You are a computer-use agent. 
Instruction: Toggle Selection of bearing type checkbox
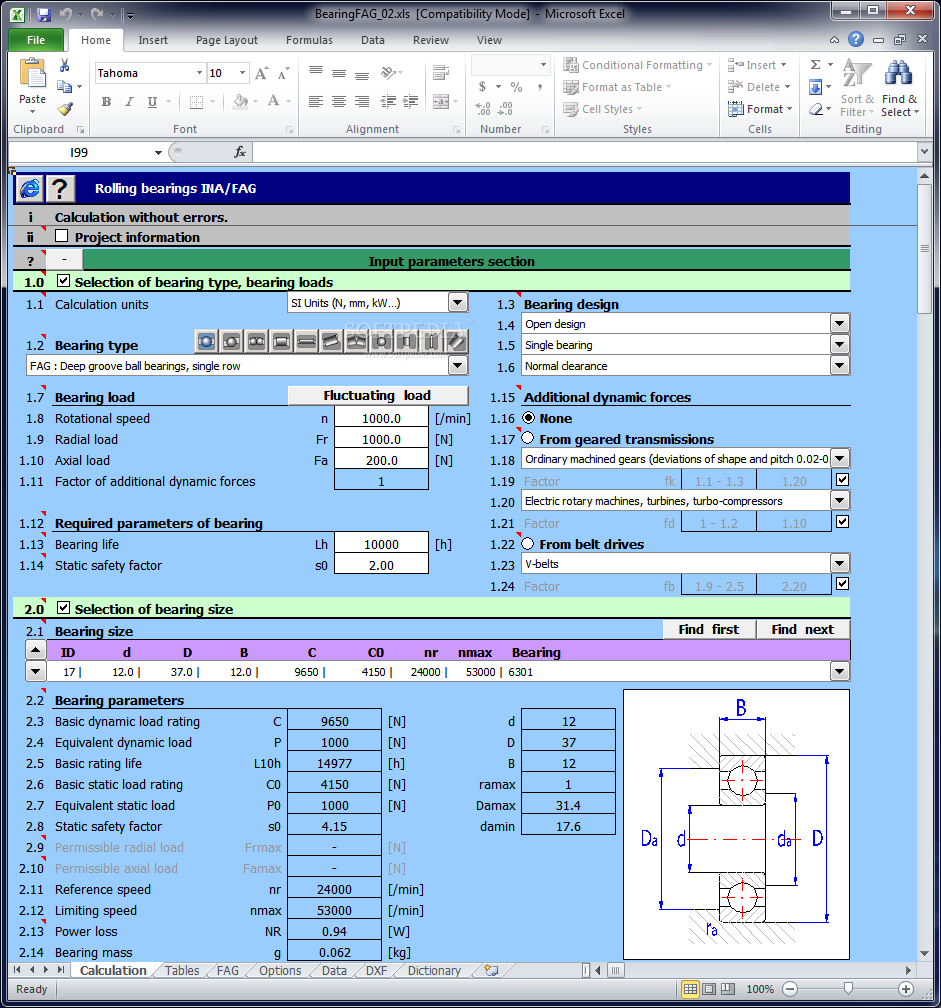coord(63,281)
